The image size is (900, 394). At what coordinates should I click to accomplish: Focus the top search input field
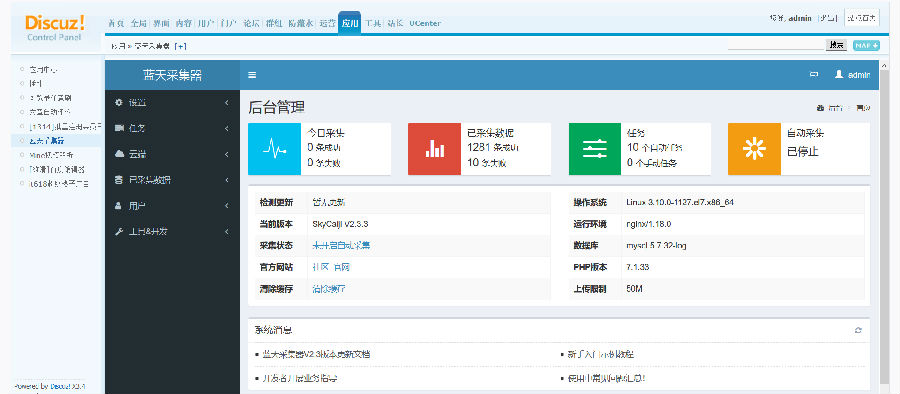[x=776, y=45]
